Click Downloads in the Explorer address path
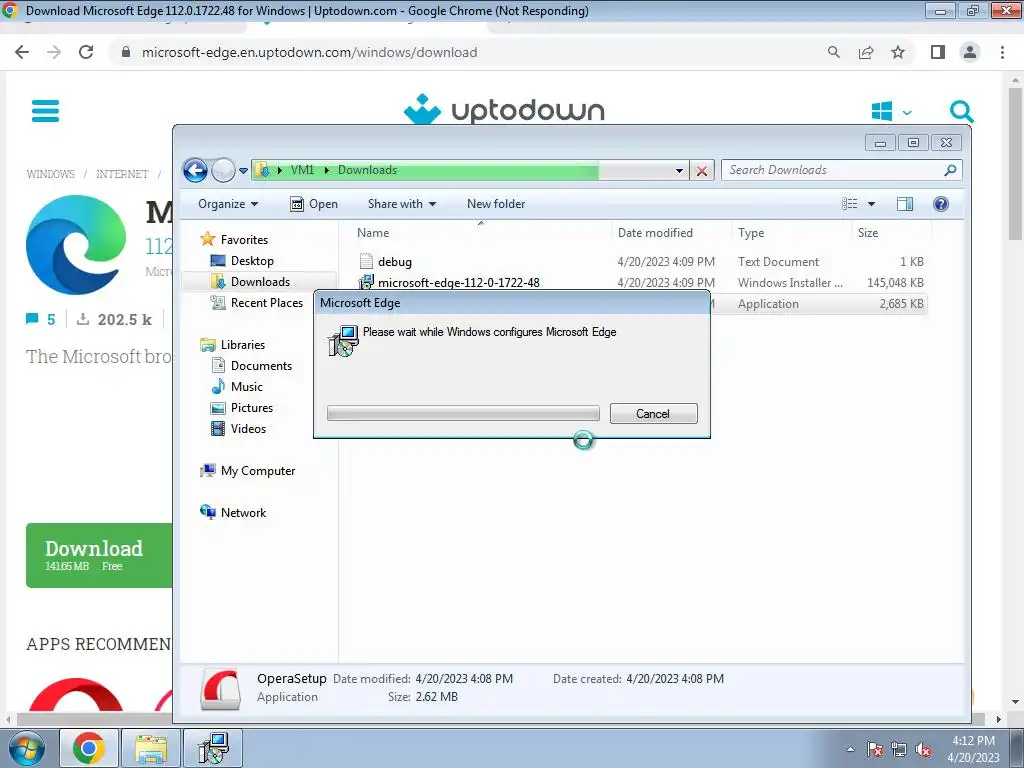Image resolution: width=1024 pixels, height=768 pixels. [367, 170]
